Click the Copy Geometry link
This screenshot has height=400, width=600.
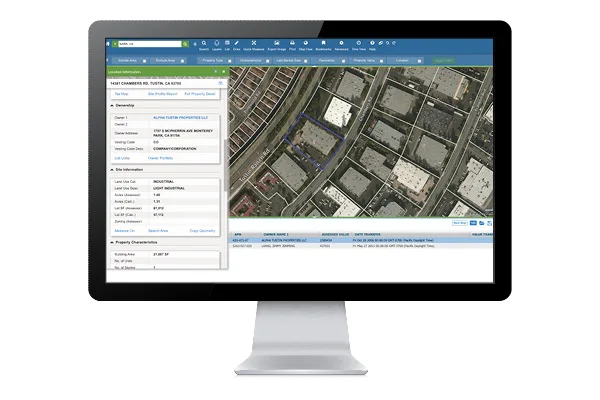point(202,231)
